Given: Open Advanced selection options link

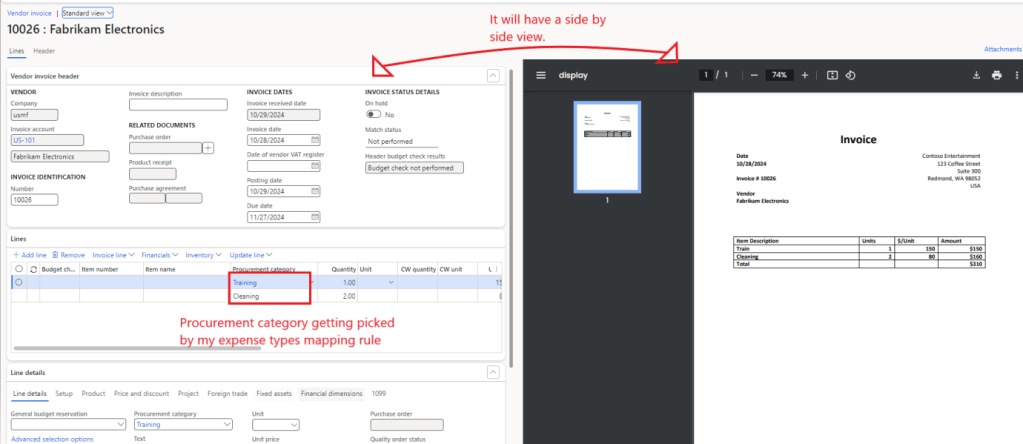Looking at the screenshot, I should click(52, 438).
